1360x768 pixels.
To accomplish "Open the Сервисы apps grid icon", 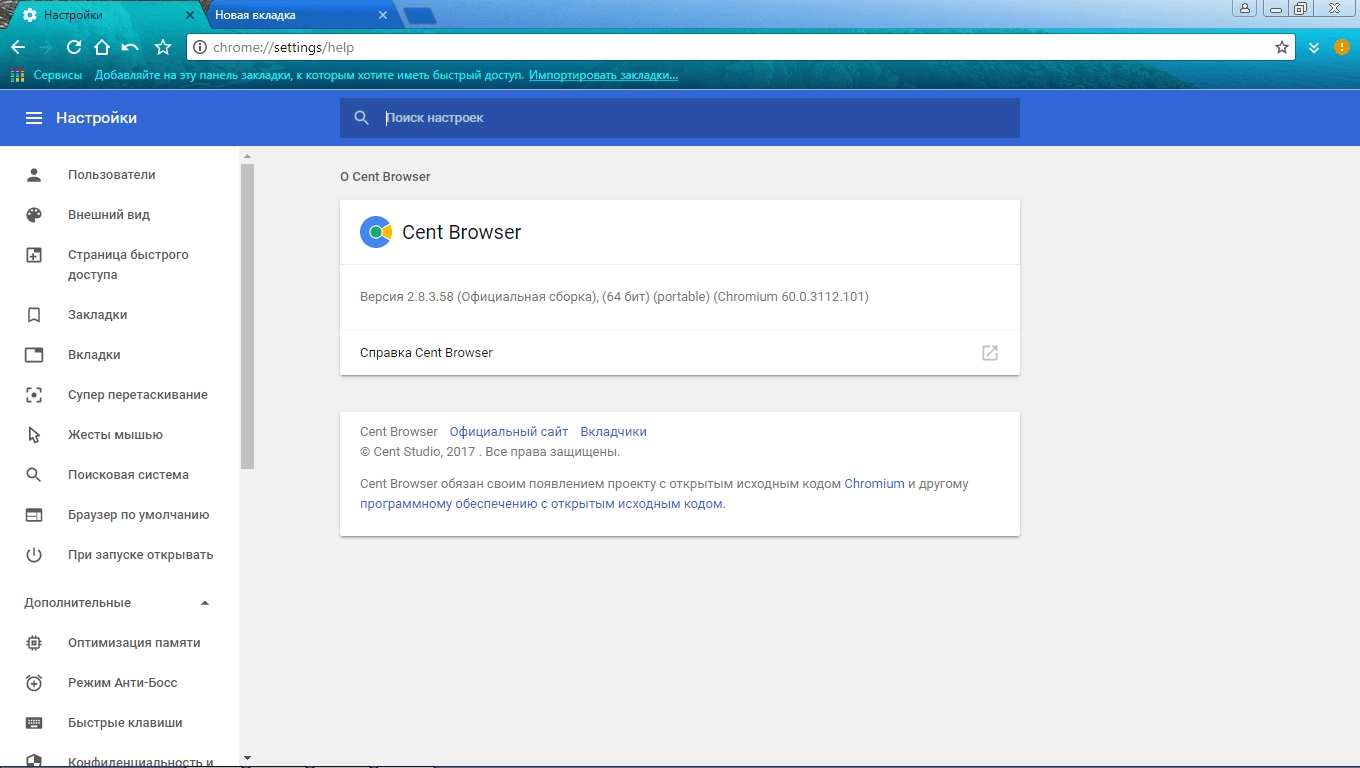I will tap(17, 75).
